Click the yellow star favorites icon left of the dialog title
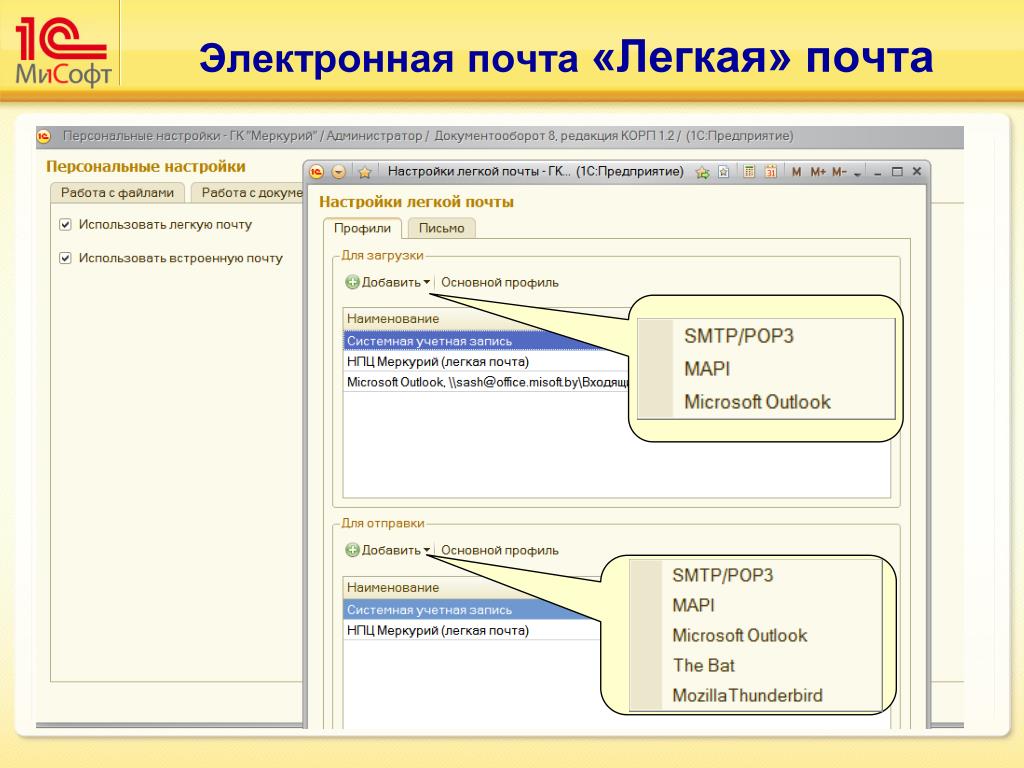Screen dimensions: 1024x768 point(364,172)
